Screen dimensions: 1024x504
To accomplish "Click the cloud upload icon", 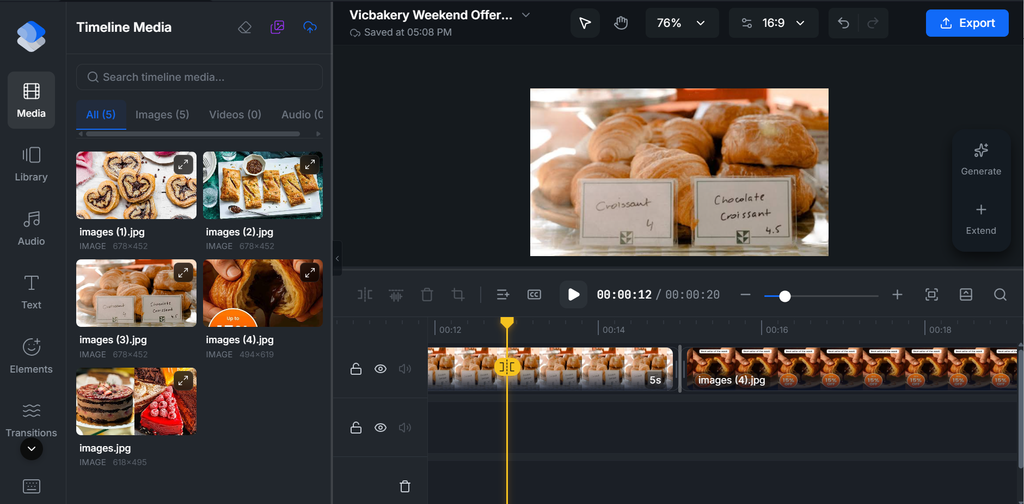I will pos(310,27).
